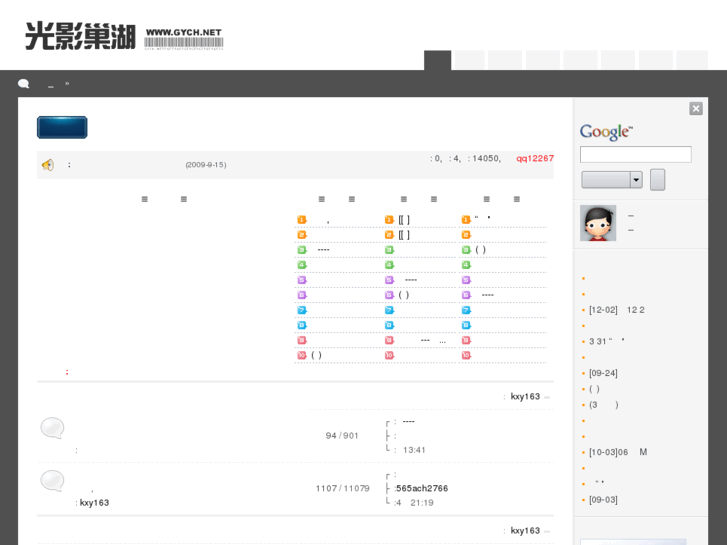Type in the Google search input field
The height and width of the screenshot is (545, 727).
tap(635, 155)
